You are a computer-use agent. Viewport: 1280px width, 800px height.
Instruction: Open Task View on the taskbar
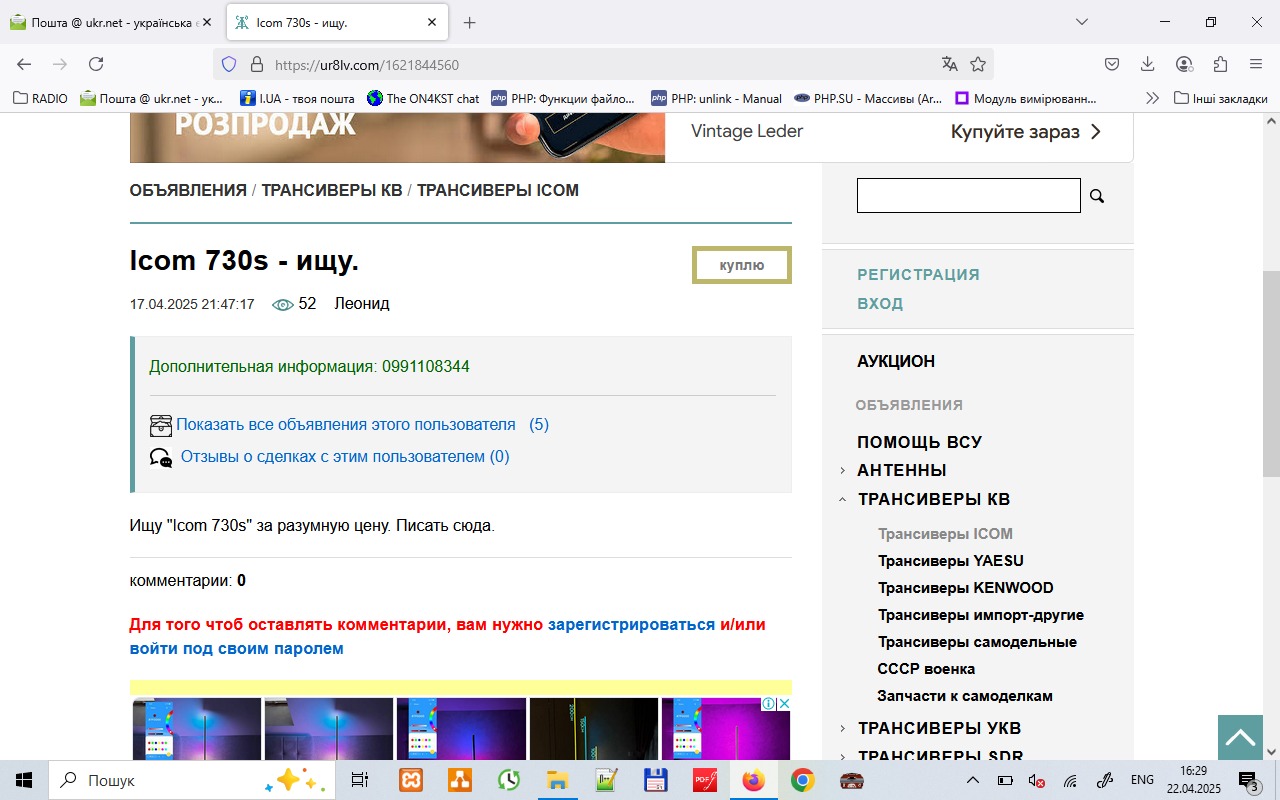(360, 780)
